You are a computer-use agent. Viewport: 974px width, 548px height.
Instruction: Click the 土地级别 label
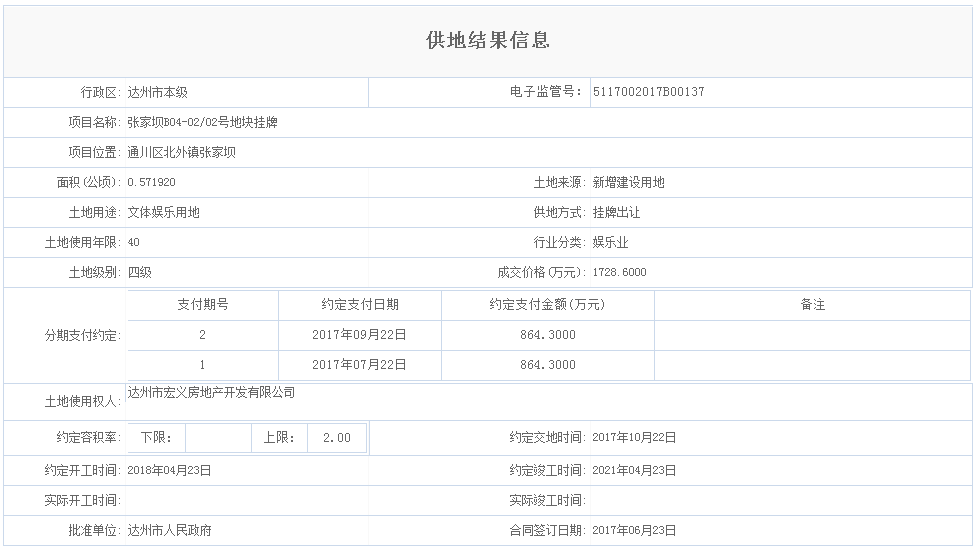pos(95,272)
